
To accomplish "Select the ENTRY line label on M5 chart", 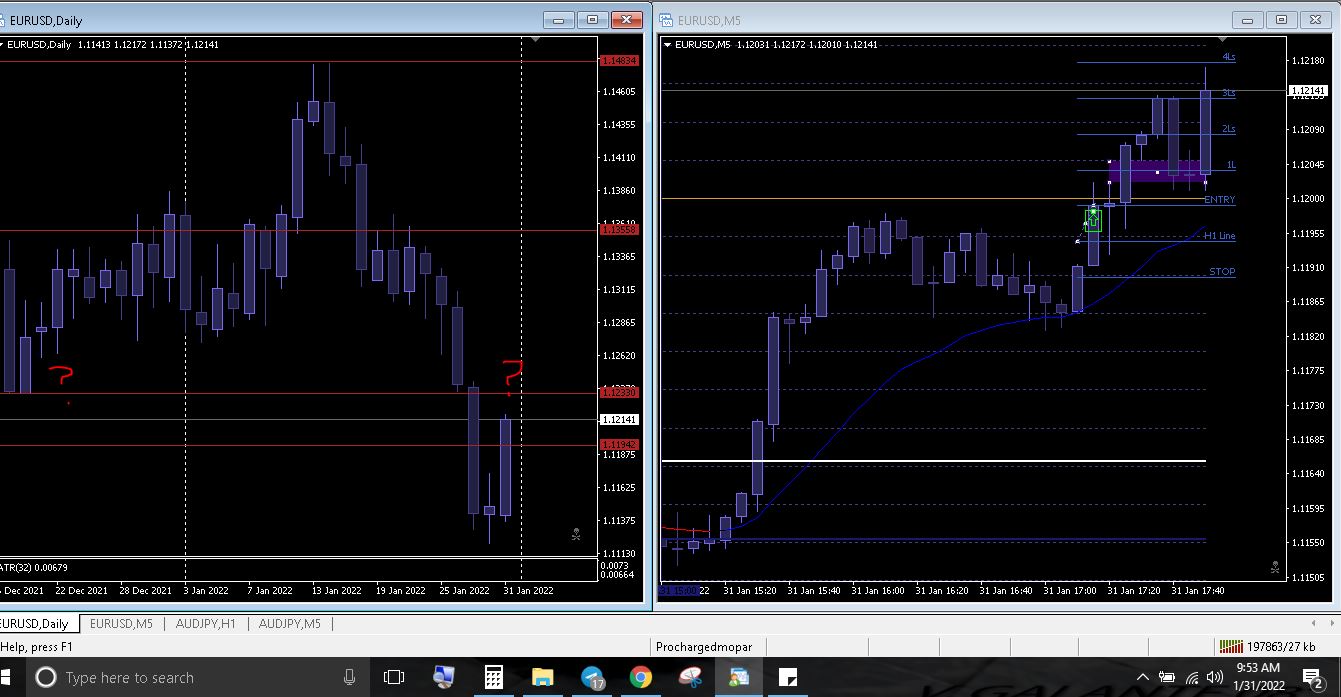I will [1219, 200].
